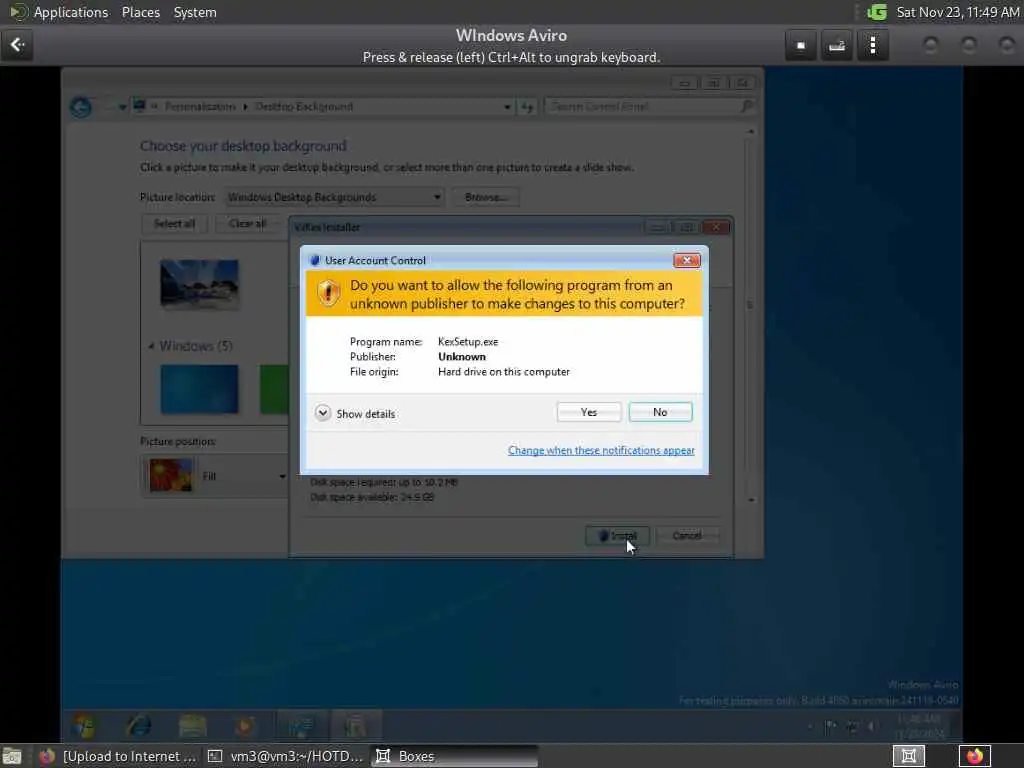Click No in User Account Control
Viewport: 1024px width, 768px height.
[660, 412]
